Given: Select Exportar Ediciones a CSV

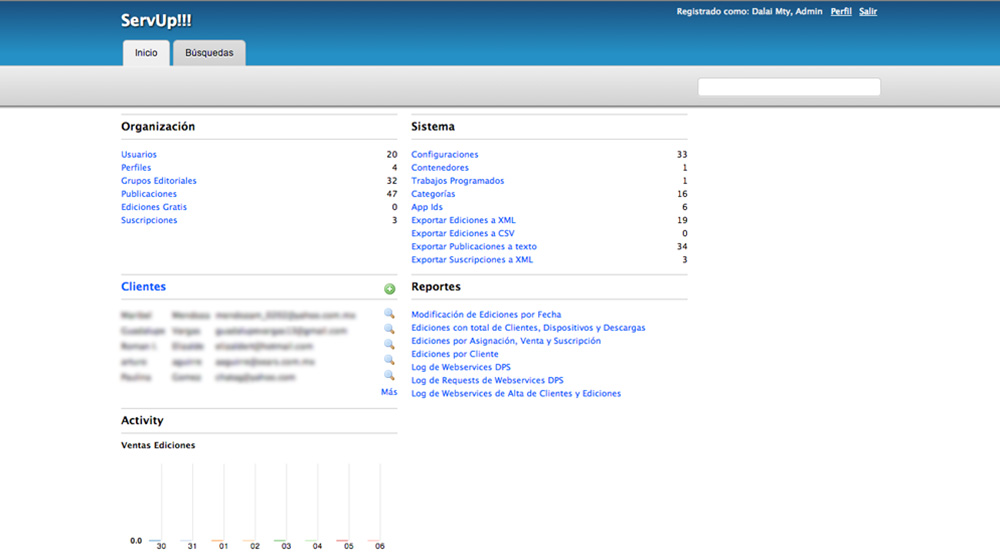Looking at the screenshot, I should click(x=463, y=233).
